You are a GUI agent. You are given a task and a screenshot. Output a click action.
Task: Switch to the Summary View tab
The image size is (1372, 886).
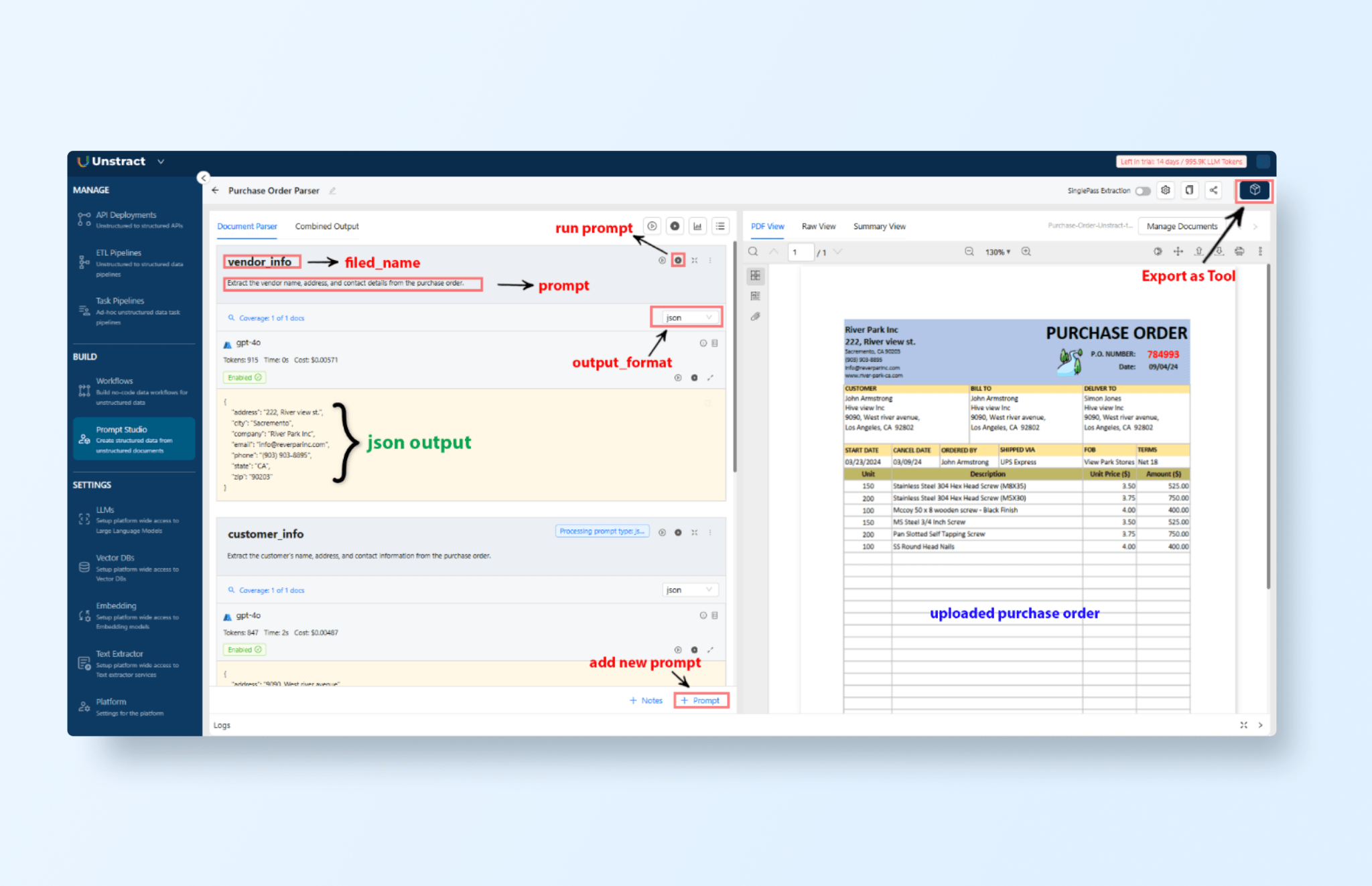coord(879,226)
